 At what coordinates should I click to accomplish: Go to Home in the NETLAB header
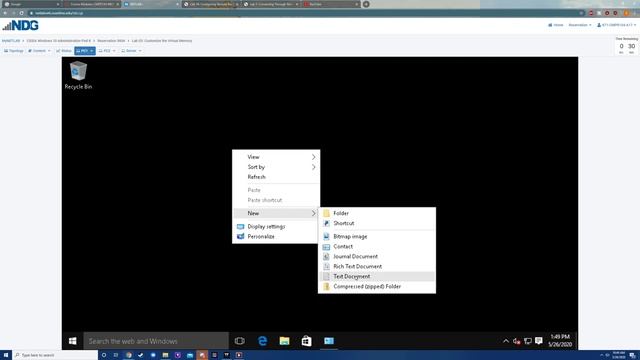556,25
